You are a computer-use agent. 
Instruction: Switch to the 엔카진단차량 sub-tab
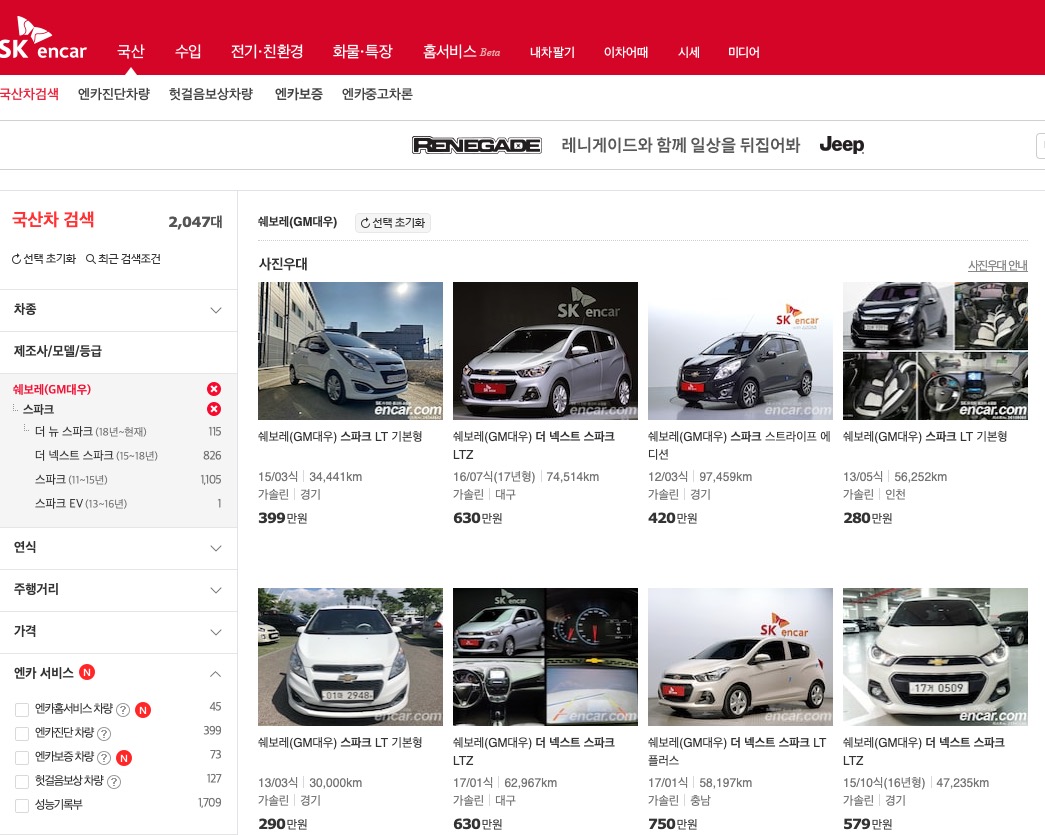tap(114, 94)
